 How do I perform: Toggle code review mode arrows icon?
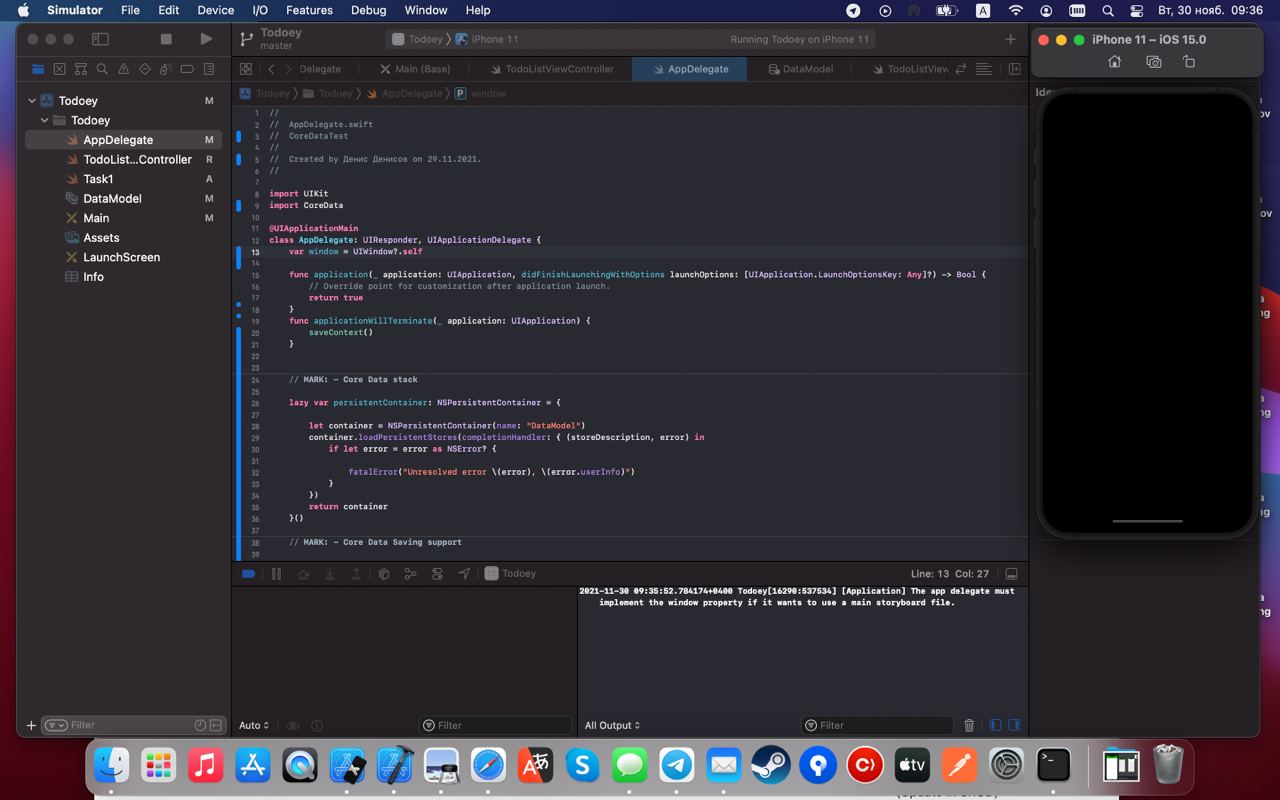click(x=961, y=69)
